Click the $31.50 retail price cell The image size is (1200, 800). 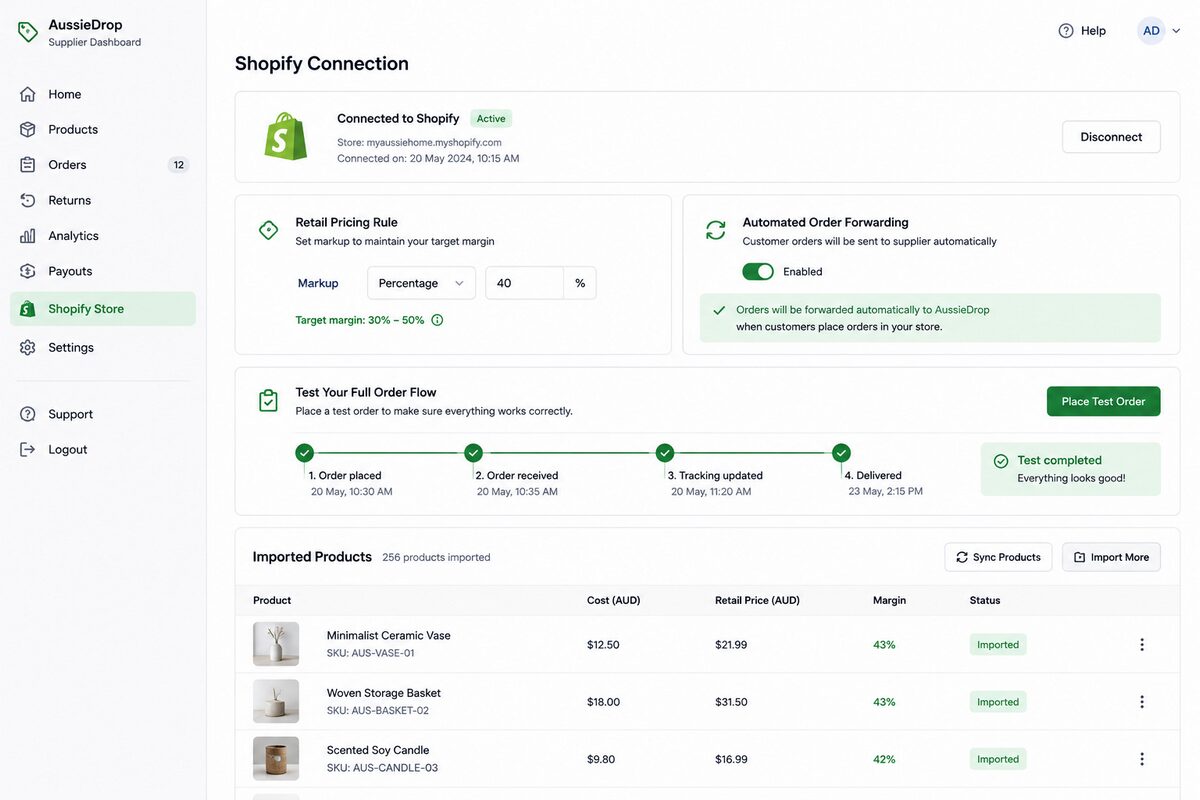point(731,702)
